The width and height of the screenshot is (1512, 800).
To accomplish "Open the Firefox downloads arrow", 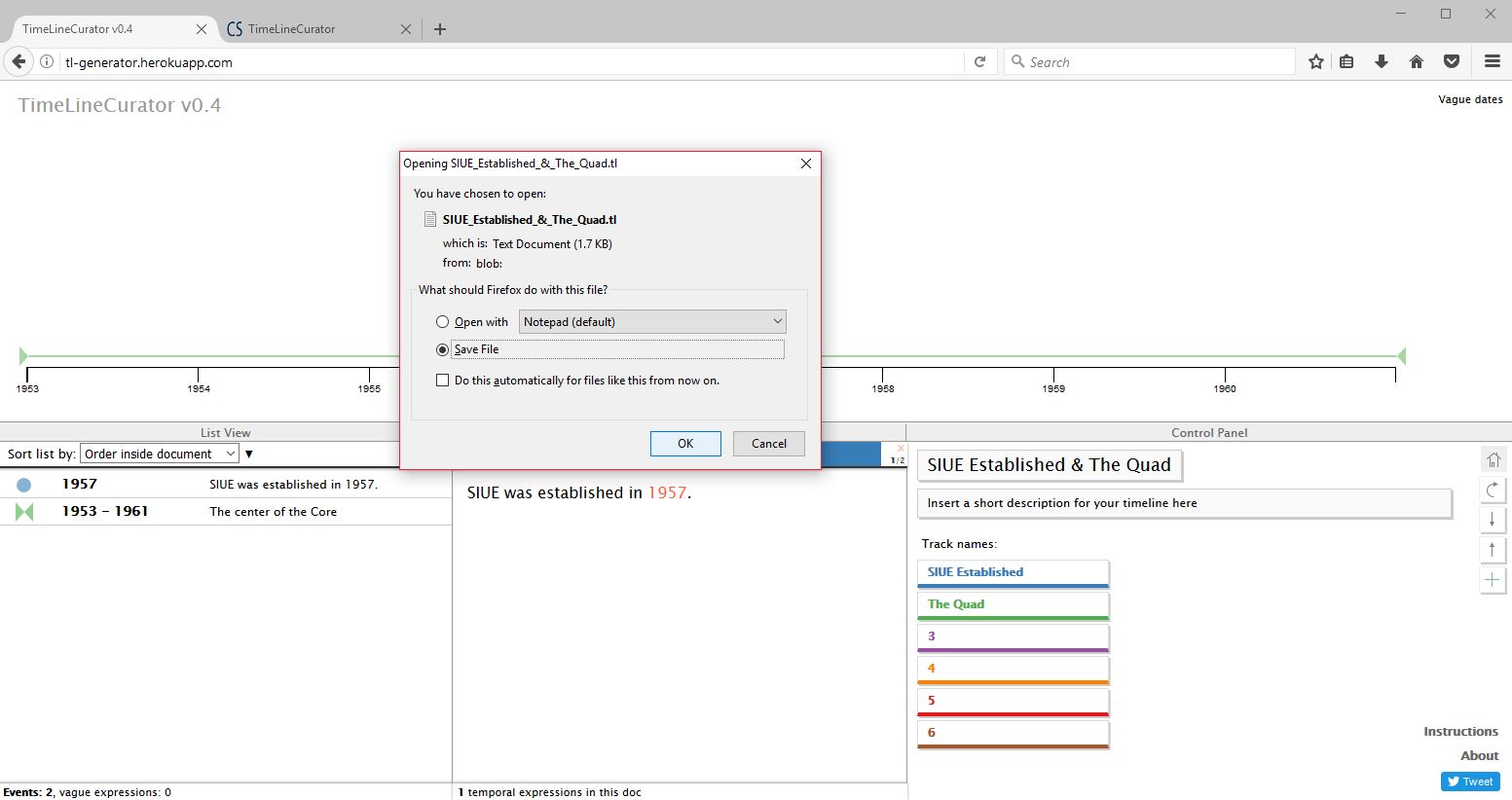I will (1381, 61).
